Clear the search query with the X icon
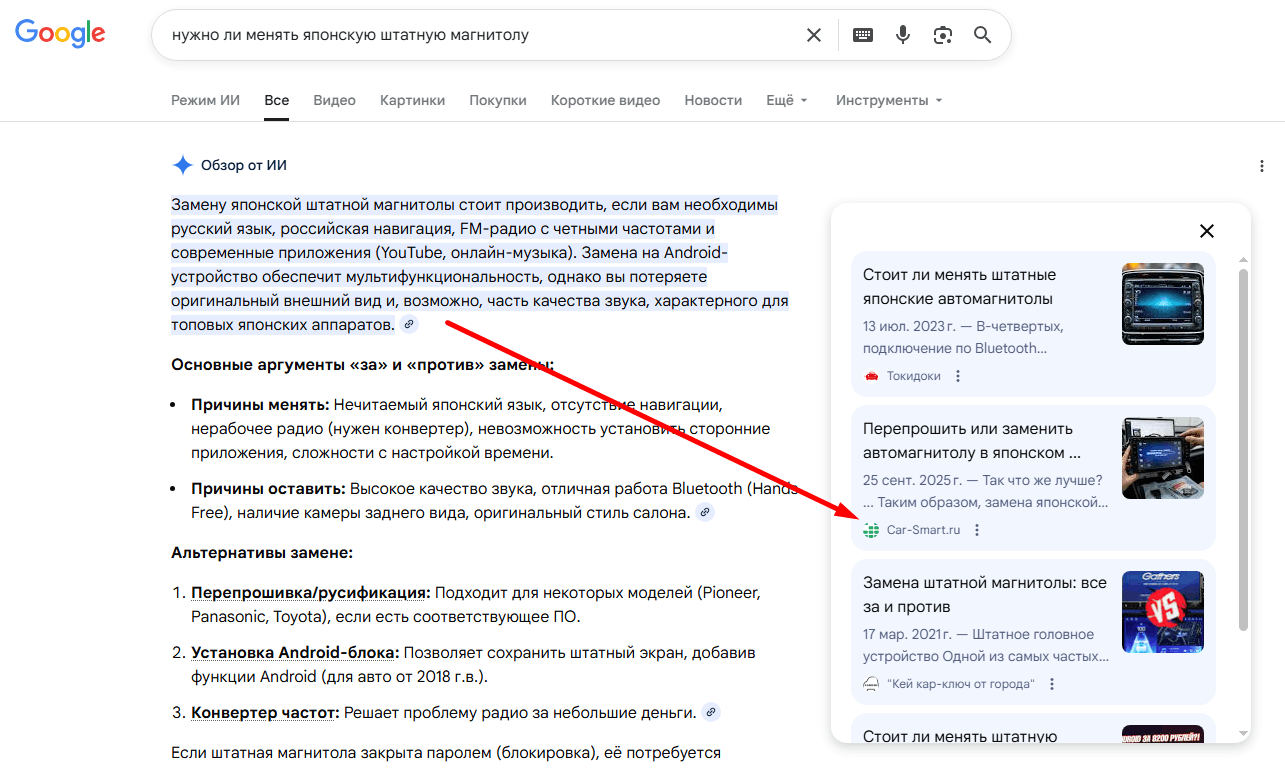This screenshot has width=1285, height=775. point(814,35)
